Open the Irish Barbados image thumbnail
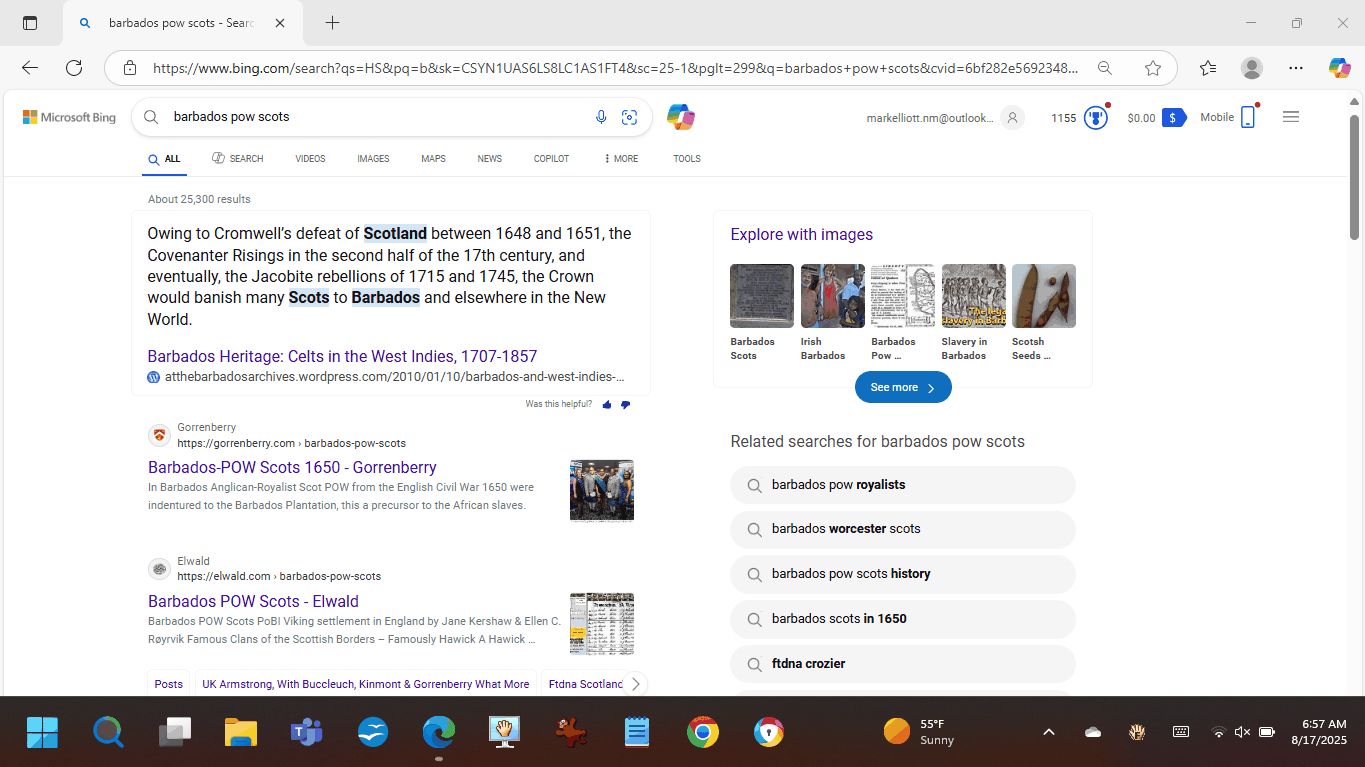The height and width of the screenshot is (767, 1365). pyautogui.click(x=832, y=296)
